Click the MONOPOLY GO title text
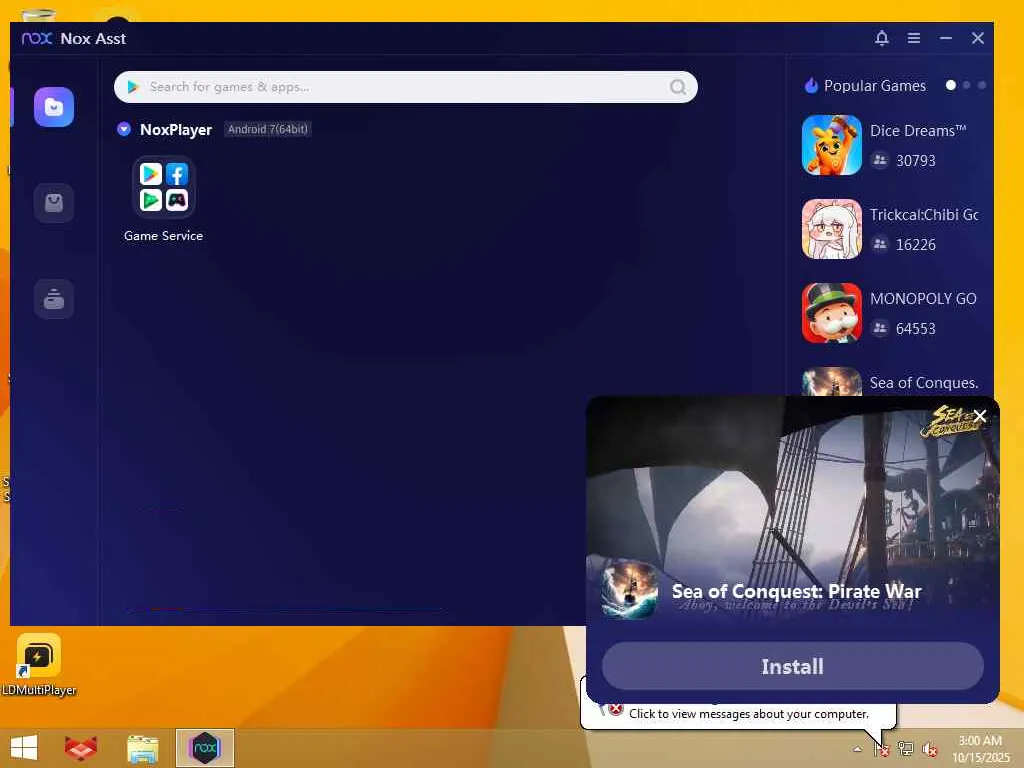The width and height of the screenshot is (1024, 768). pos(923,298)
